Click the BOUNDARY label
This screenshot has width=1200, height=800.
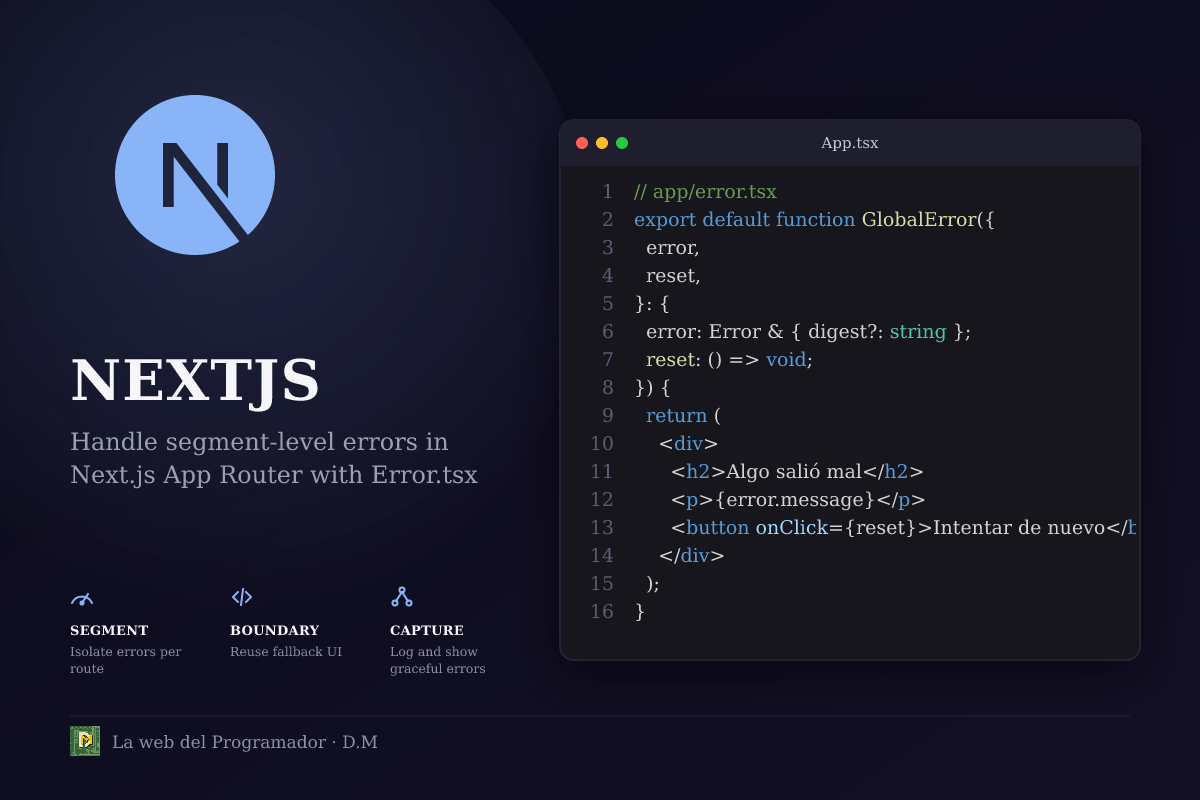(275, 631)
